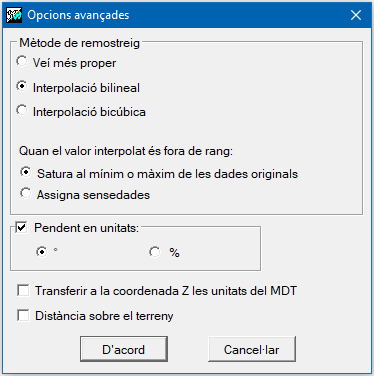Open the application icon menu in title bar
The image size is (374, 376).
point(14,15)
